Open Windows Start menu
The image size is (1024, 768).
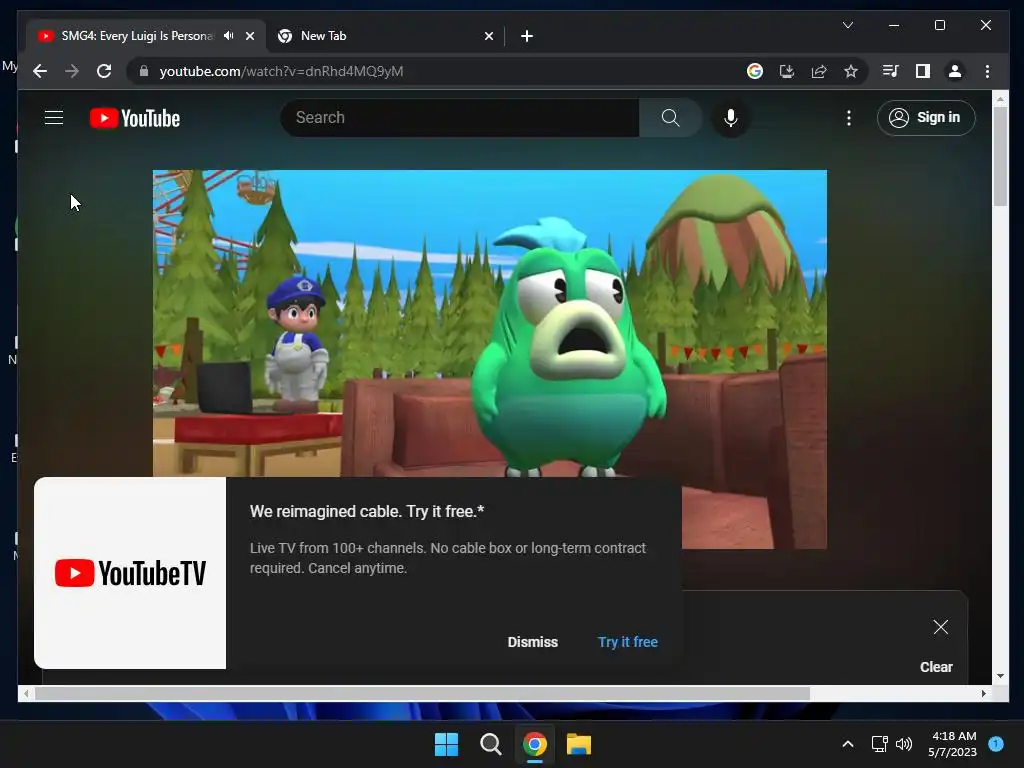point(447,744)
